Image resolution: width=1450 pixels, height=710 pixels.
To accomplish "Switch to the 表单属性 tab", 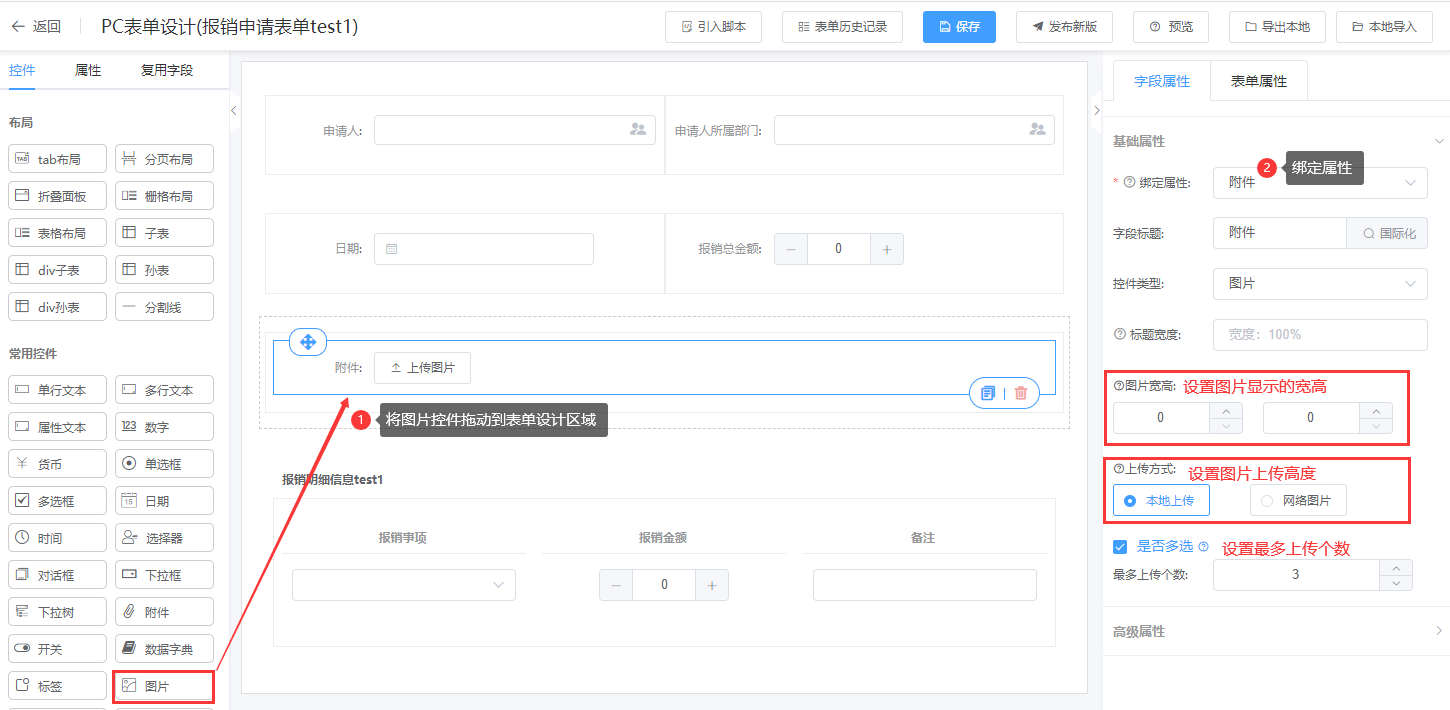I will click(1258, 82).
